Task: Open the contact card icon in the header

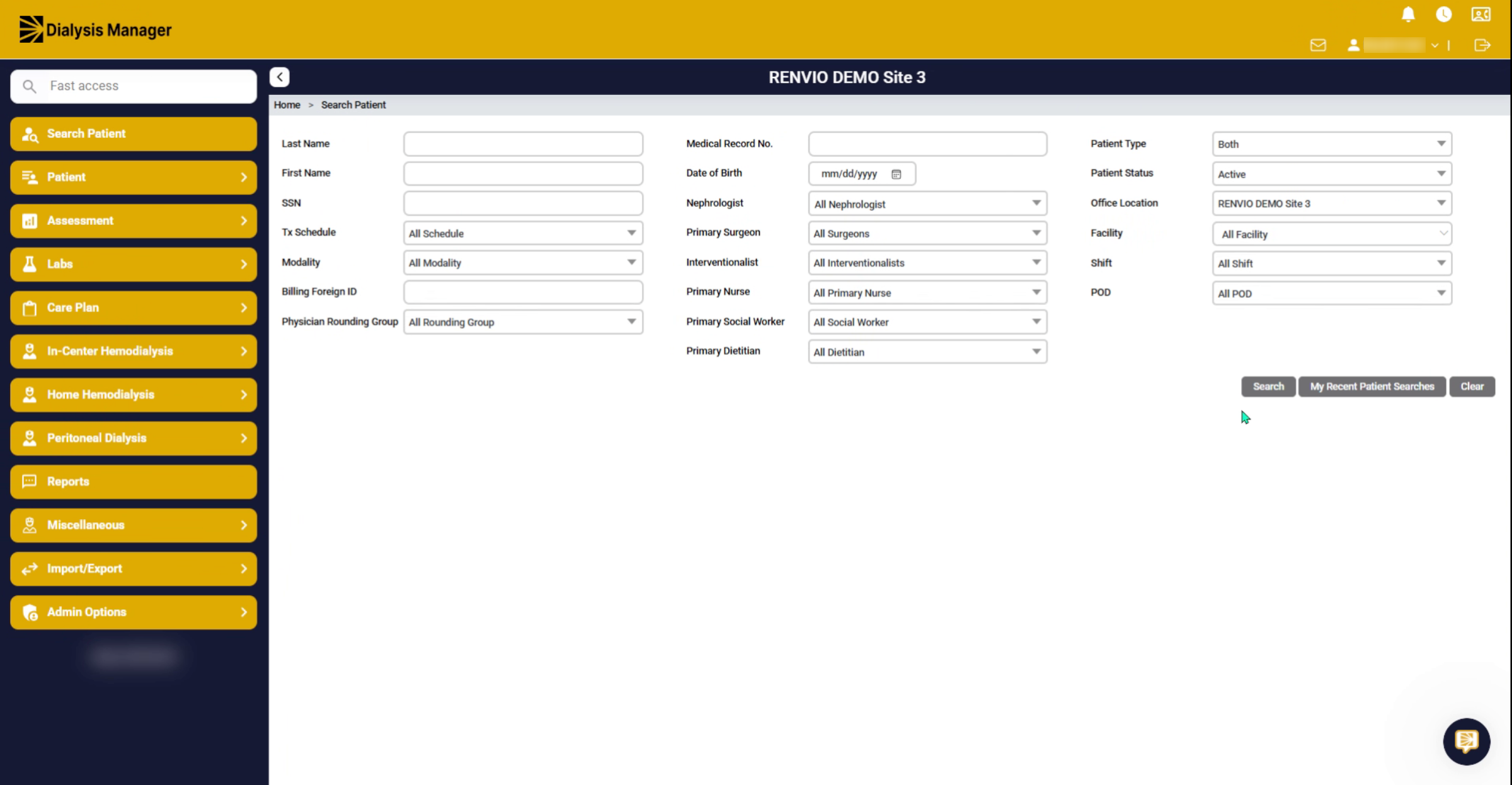Action: [x=1481, y=14]
